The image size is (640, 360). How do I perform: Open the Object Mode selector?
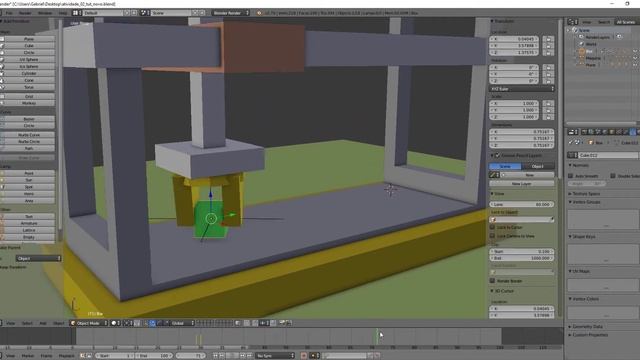coord(89,323)
